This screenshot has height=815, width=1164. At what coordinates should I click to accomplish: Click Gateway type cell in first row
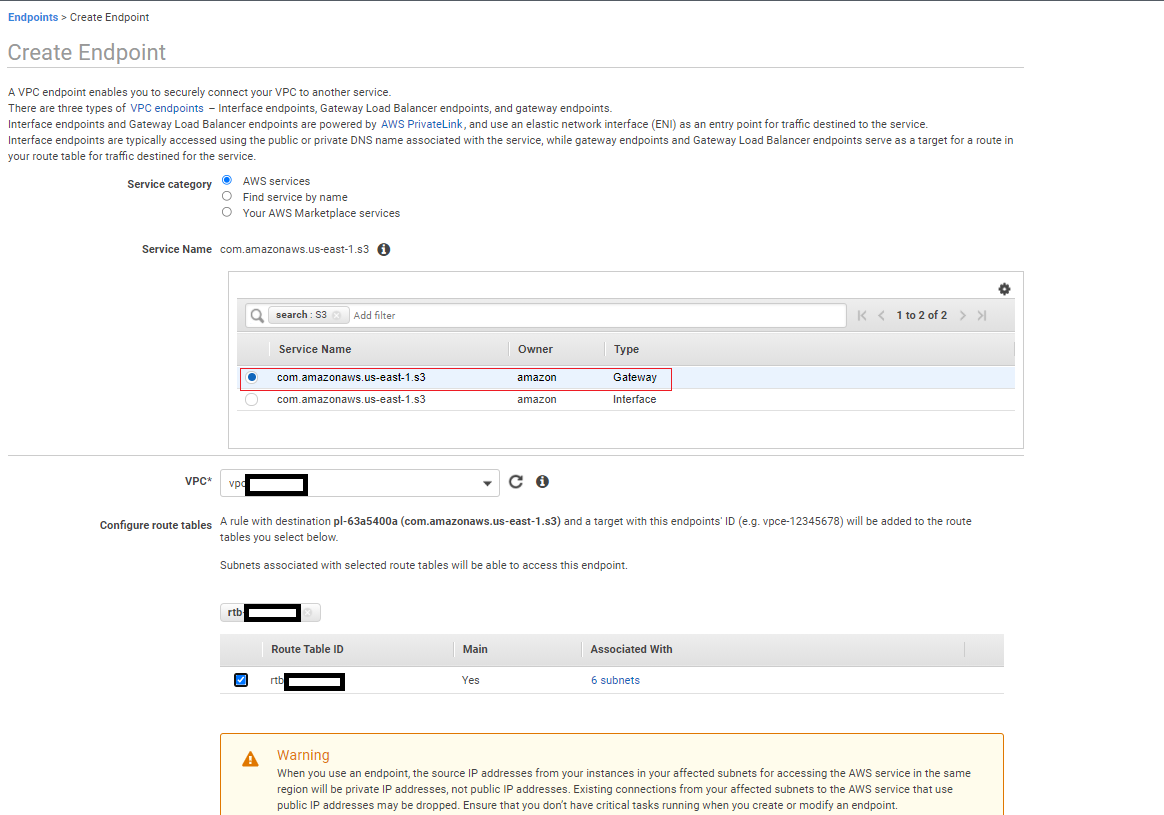[x=635, y=377]
